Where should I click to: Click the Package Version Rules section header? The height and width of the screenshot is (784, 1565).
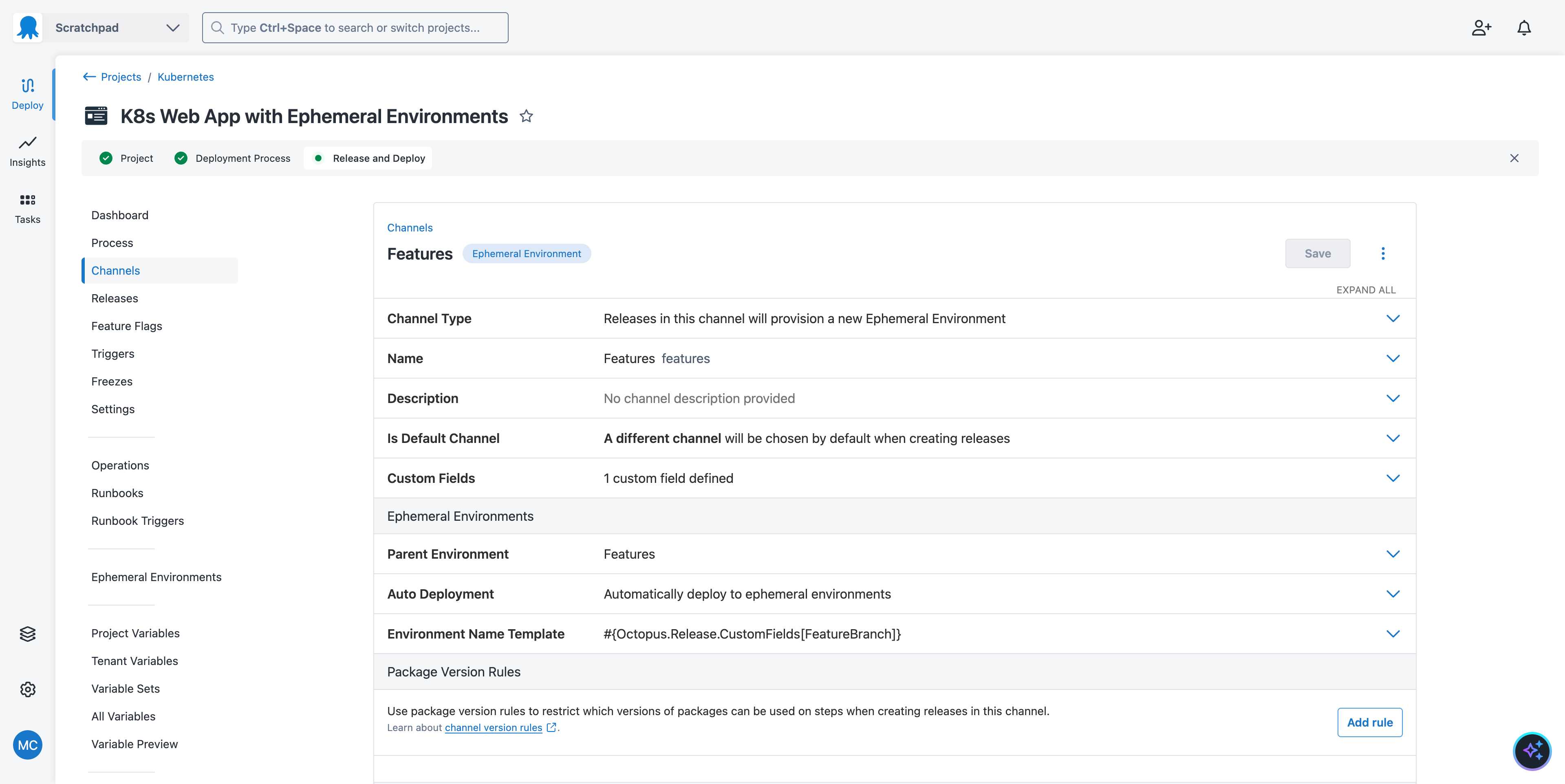click(x=894, y=672)
